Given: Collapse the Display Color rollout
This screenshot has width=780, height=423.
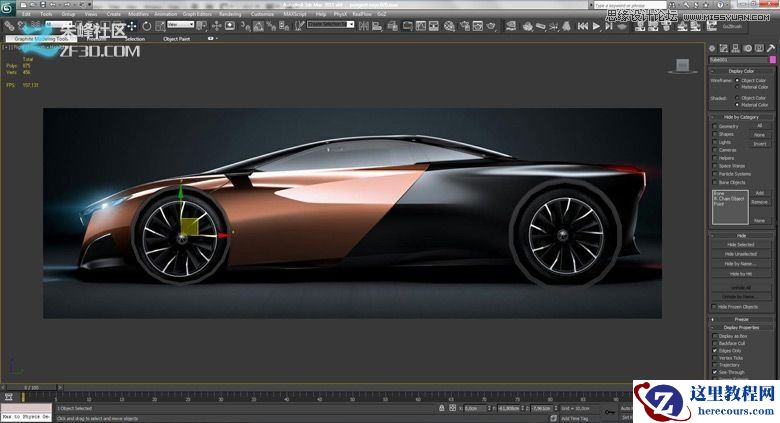Looking at the screenshot, I should click(x=741, y=71).
